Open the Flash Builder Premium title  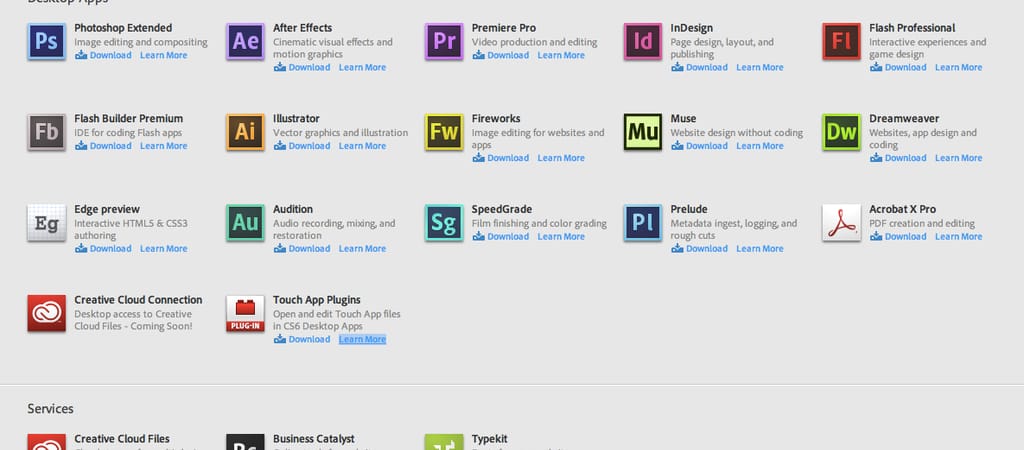pyautogui.click(x=128, y=119)
